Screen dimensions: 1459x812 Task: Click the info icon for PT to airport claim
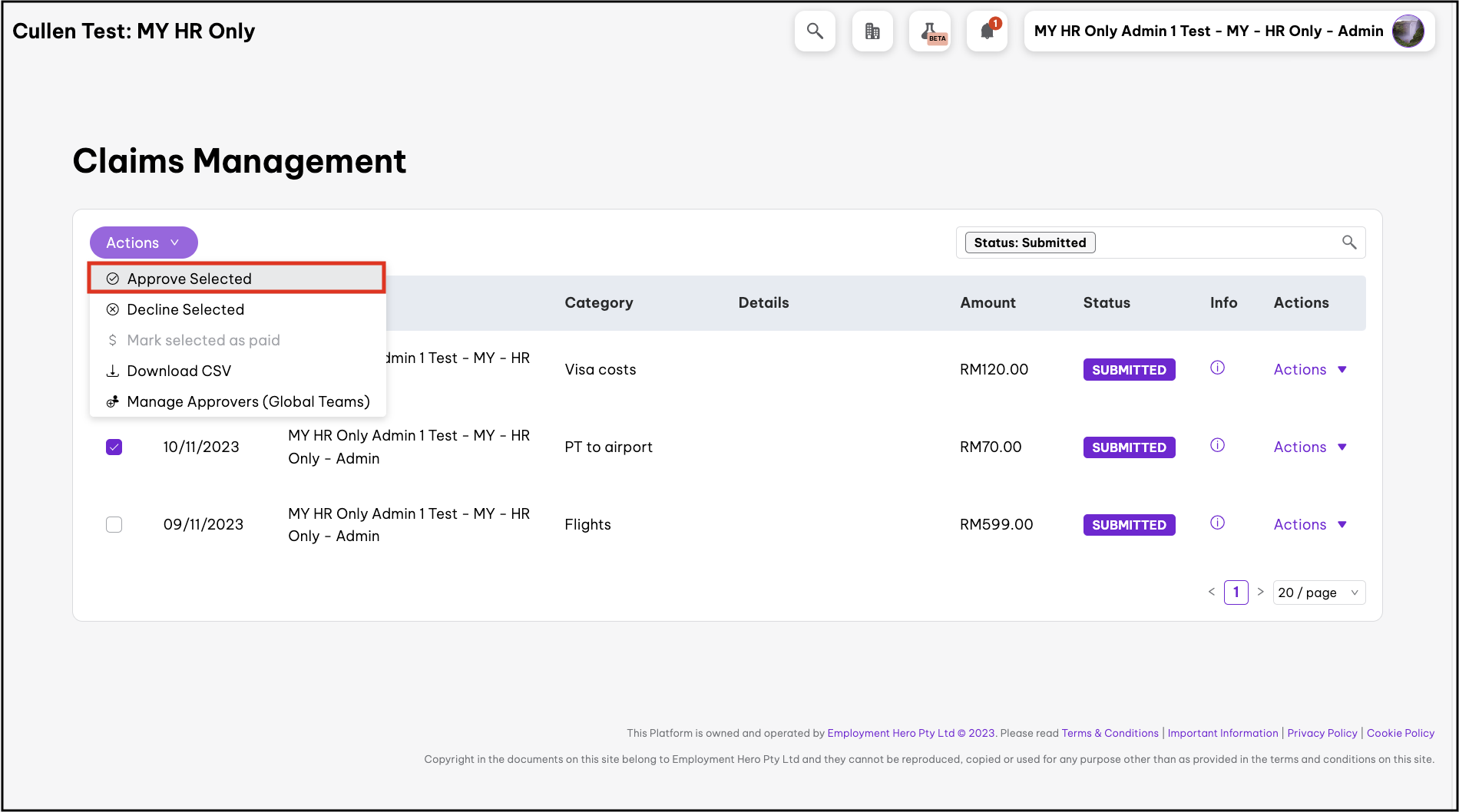click(x=1217, y=445)
